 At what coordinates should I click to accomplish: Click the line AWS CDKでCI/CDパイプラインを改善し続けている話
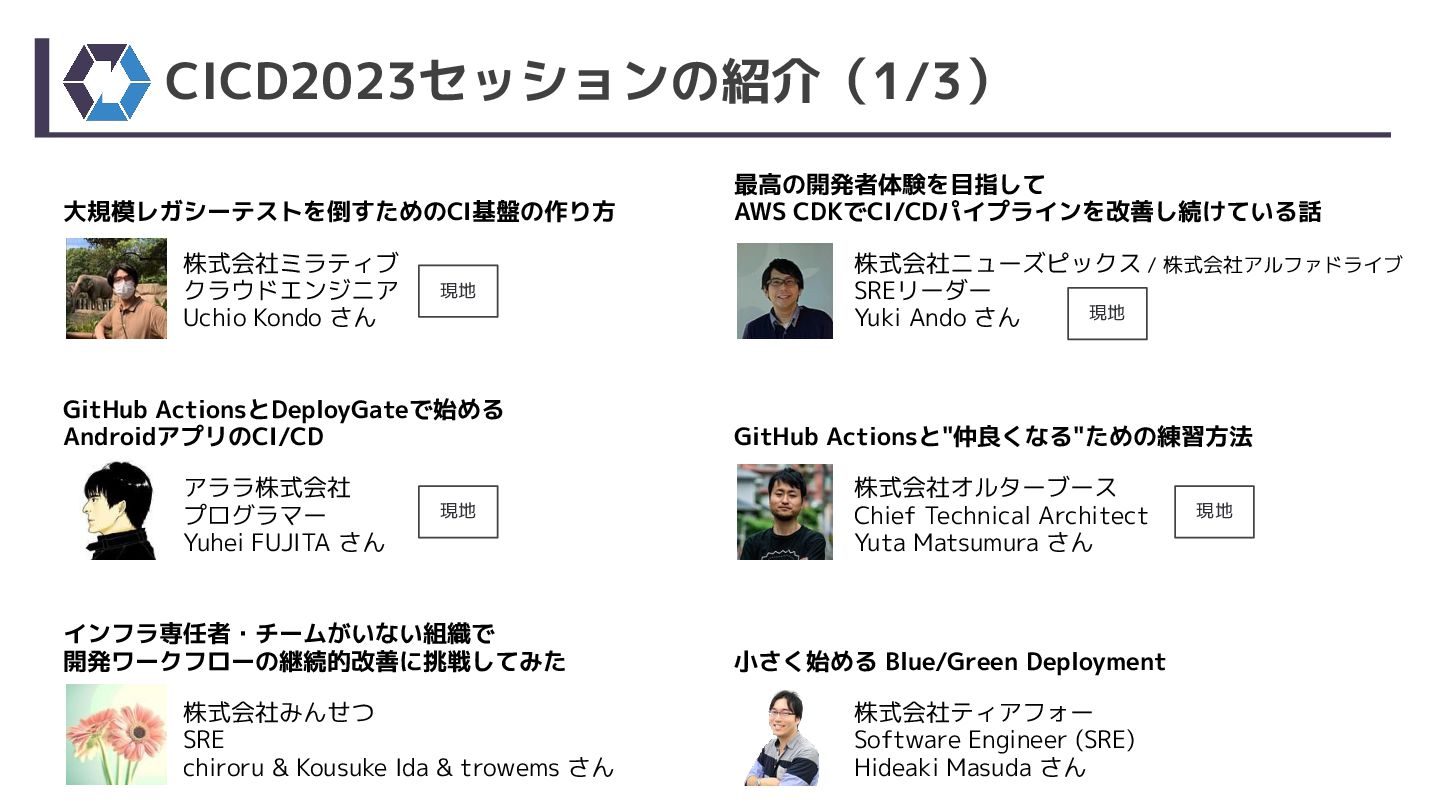(x=1027, y=212)
